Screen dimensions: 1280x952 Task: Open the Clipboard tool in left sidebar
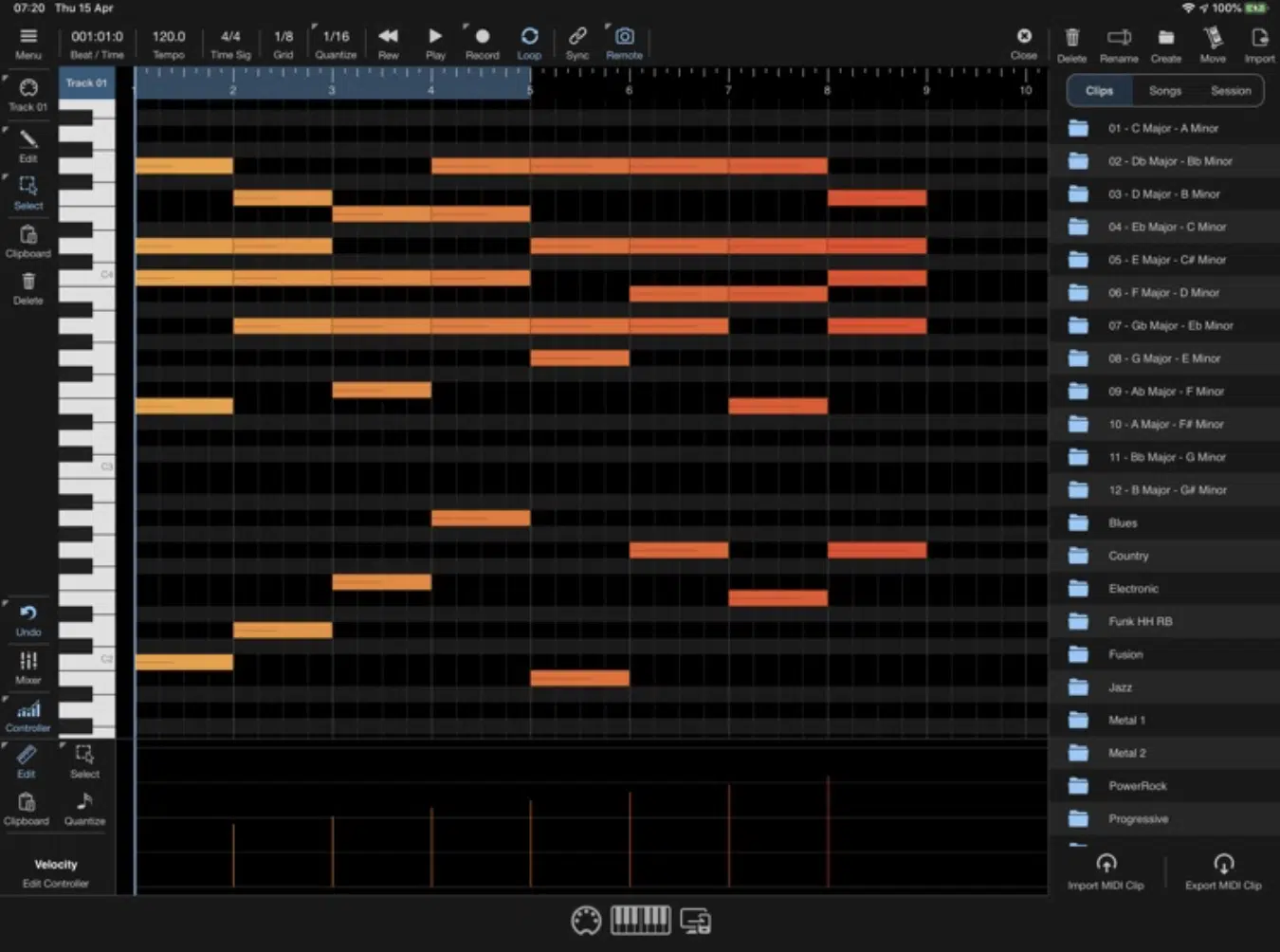tap(28, 241)
